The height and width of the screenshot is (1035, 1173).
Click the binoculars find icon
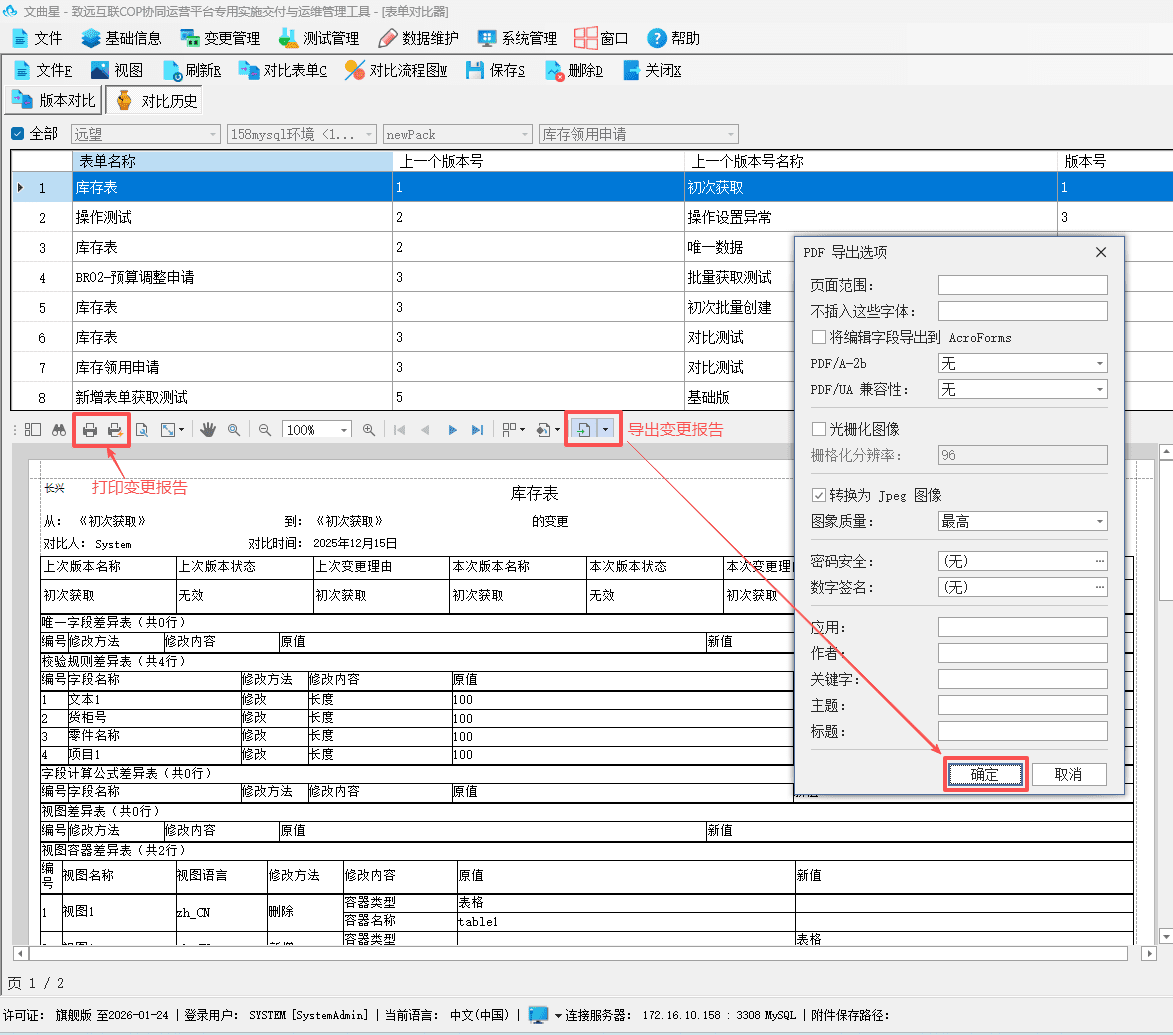[58, 430]
